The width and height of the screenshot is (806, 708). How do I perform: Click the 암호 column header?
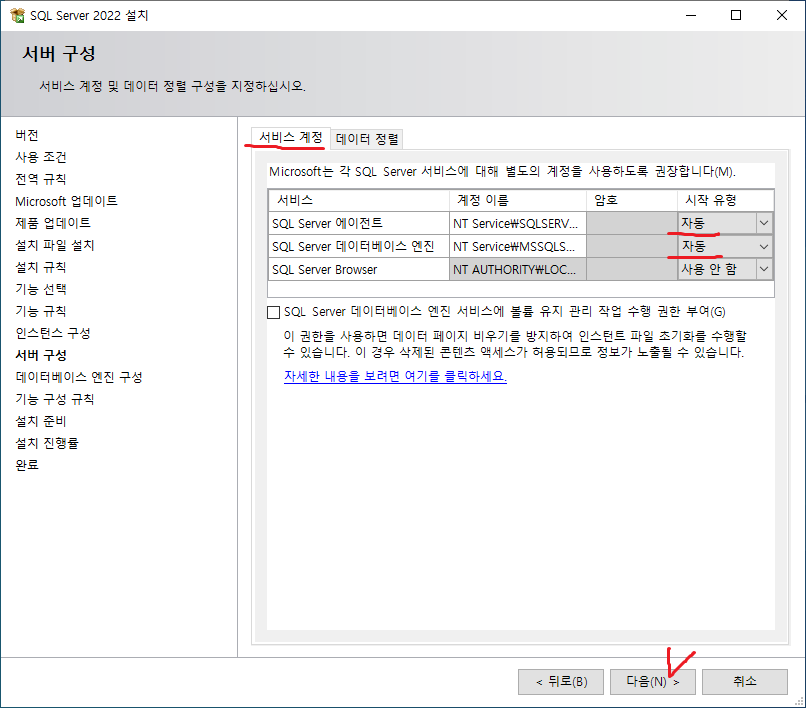pyautogui.click(x=632, y=200)
